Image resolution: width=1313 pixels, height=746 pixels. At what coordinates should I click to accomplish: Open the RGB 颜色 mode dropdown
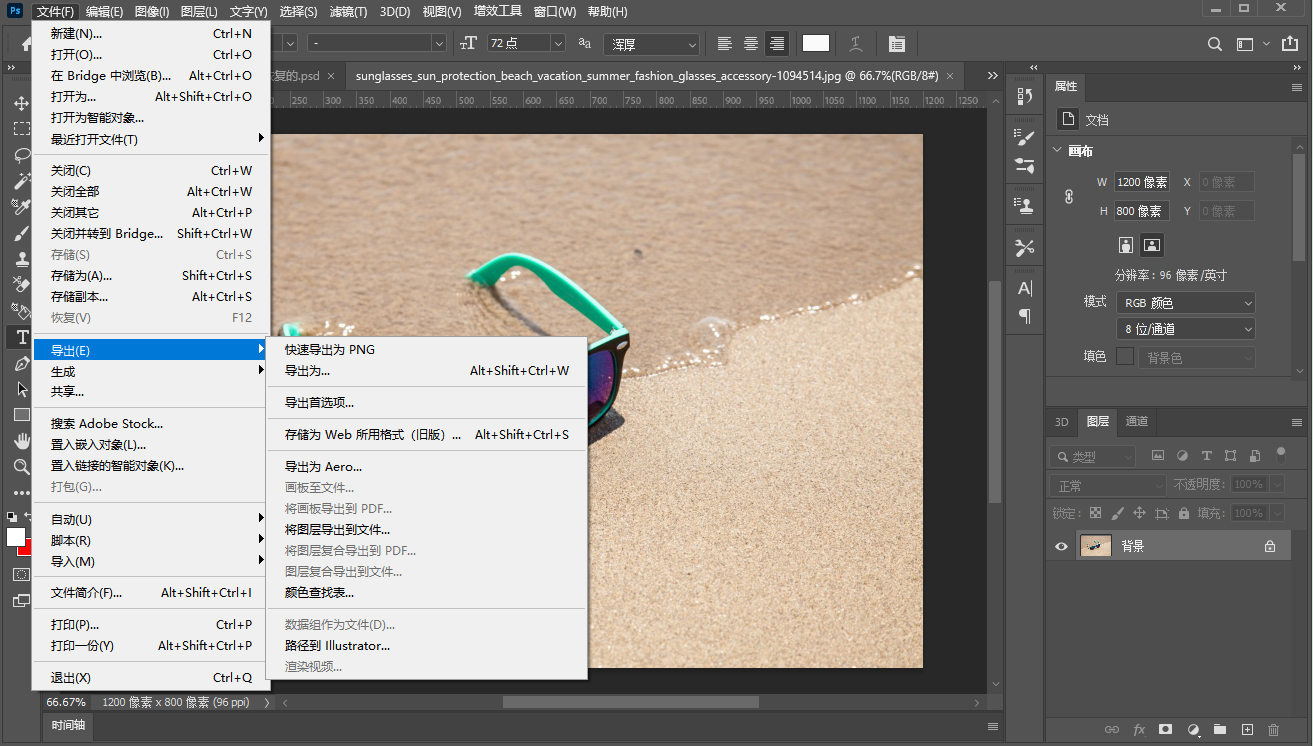(1185, 303)
